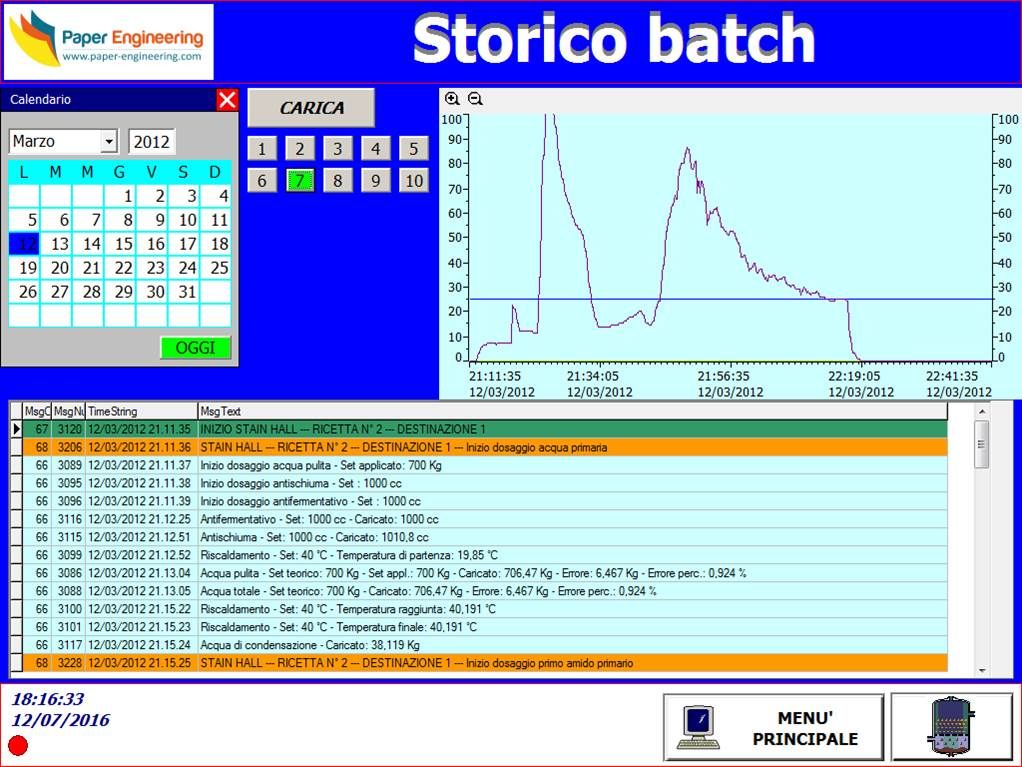Screen dimensions: 1022x767
Task: Click the year field showing 2012
Action: tap(152, 142)
